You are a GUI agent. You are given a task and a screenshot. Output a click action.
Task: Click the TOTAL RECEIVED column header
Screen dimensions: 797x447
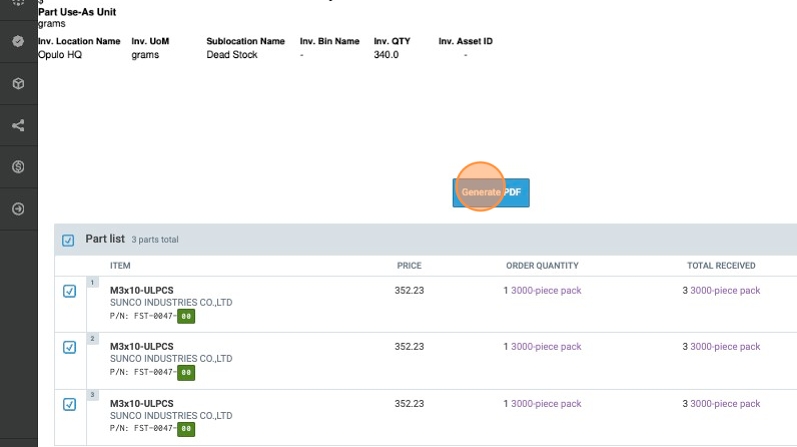pyautogui.click(x=721, y=266)
